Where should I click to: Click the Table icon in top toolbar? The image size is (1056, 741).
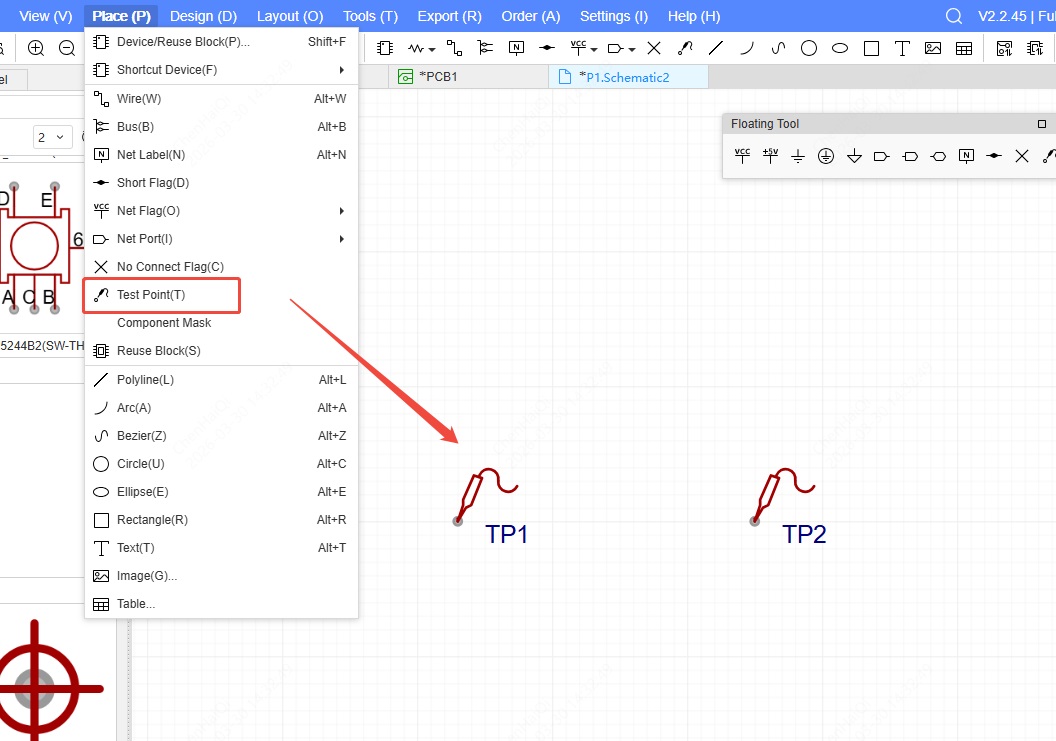964,48
